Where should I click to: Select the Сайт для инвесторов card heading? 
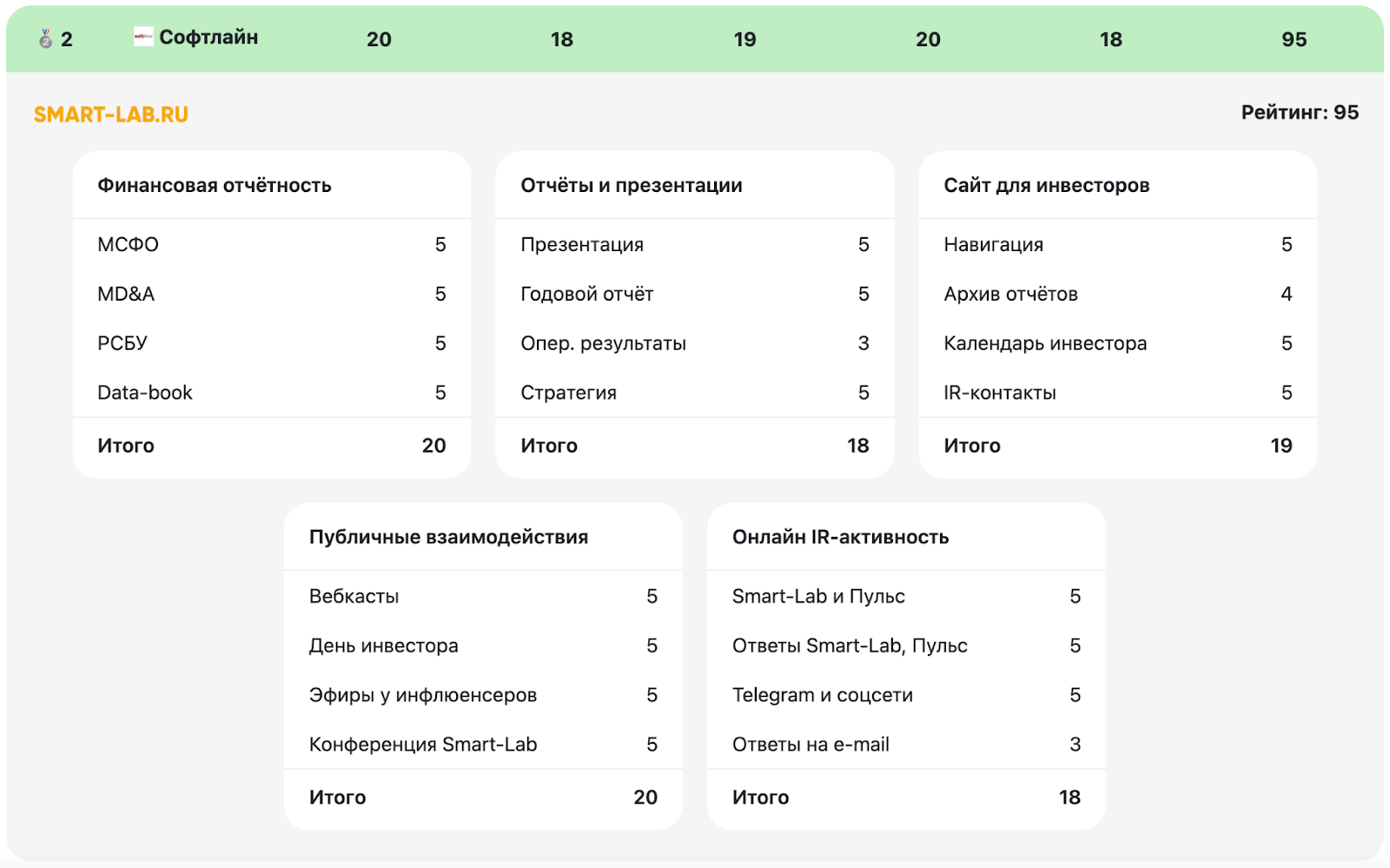tap(1047, 185)
